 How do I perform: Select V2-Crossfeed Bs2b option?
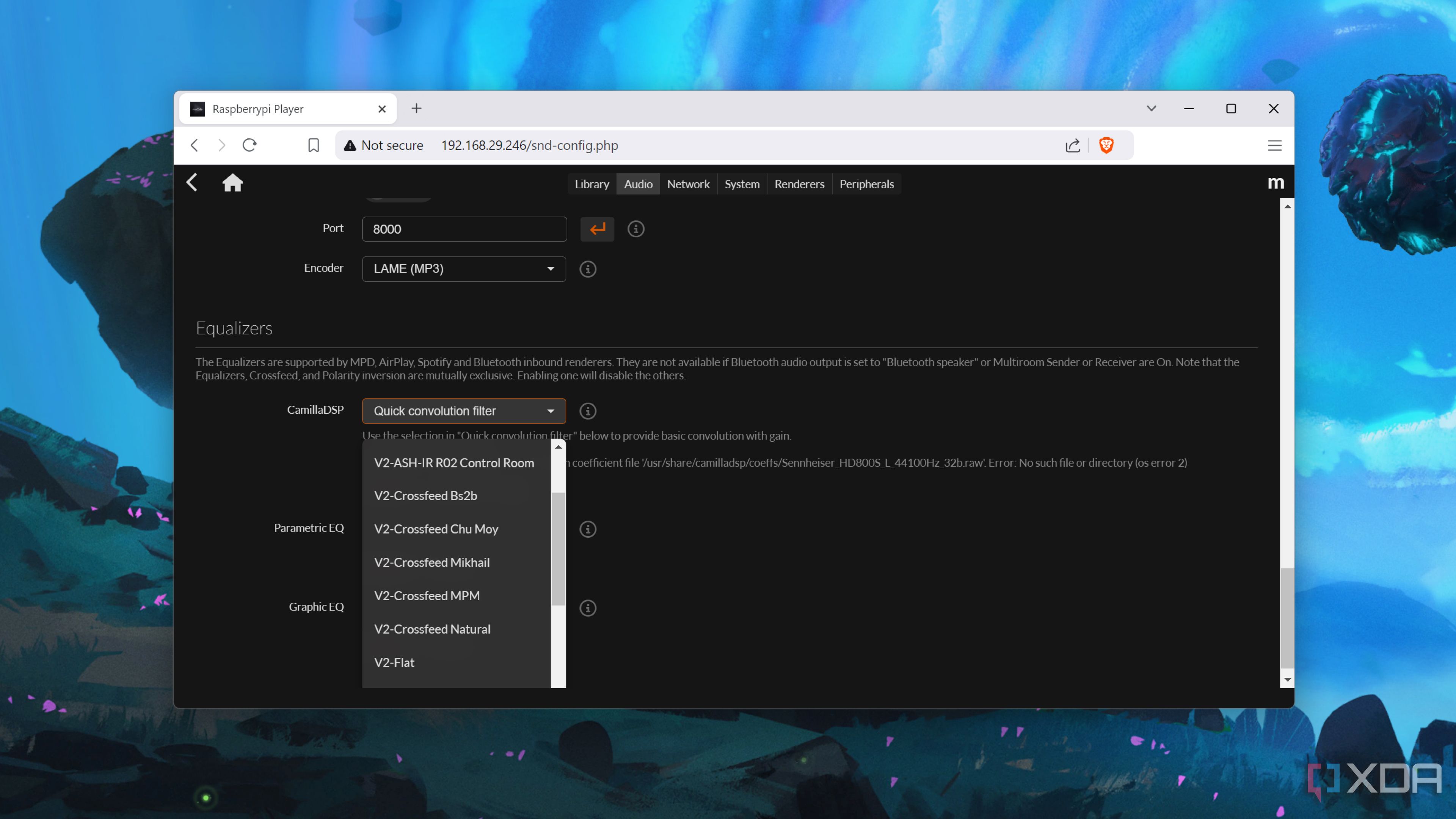coord(456,496)
